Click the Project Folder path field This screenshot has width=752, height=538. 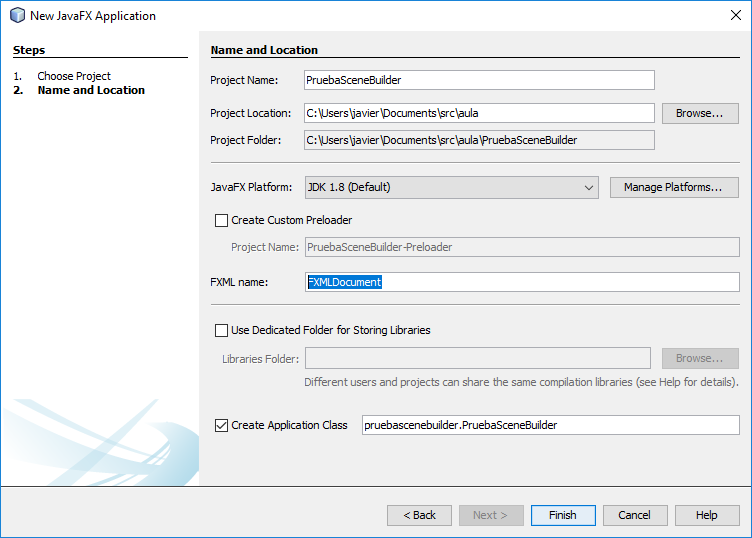click(x=479, y=140)
